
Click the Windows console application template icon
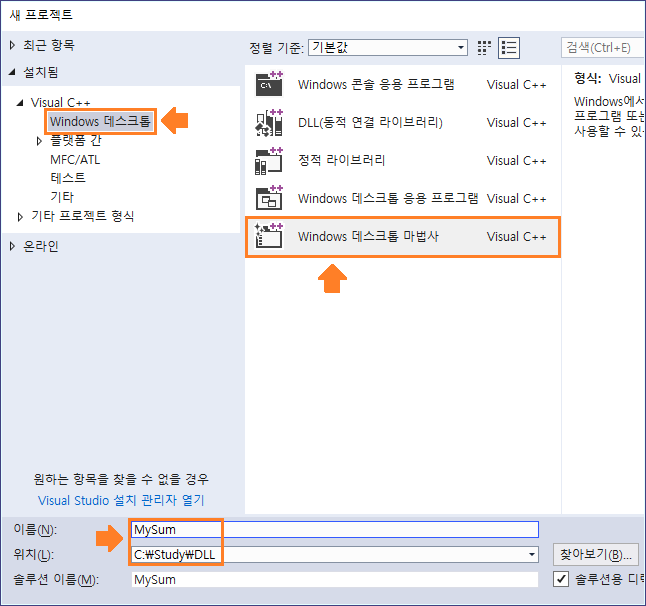click(x=269, y=84)
